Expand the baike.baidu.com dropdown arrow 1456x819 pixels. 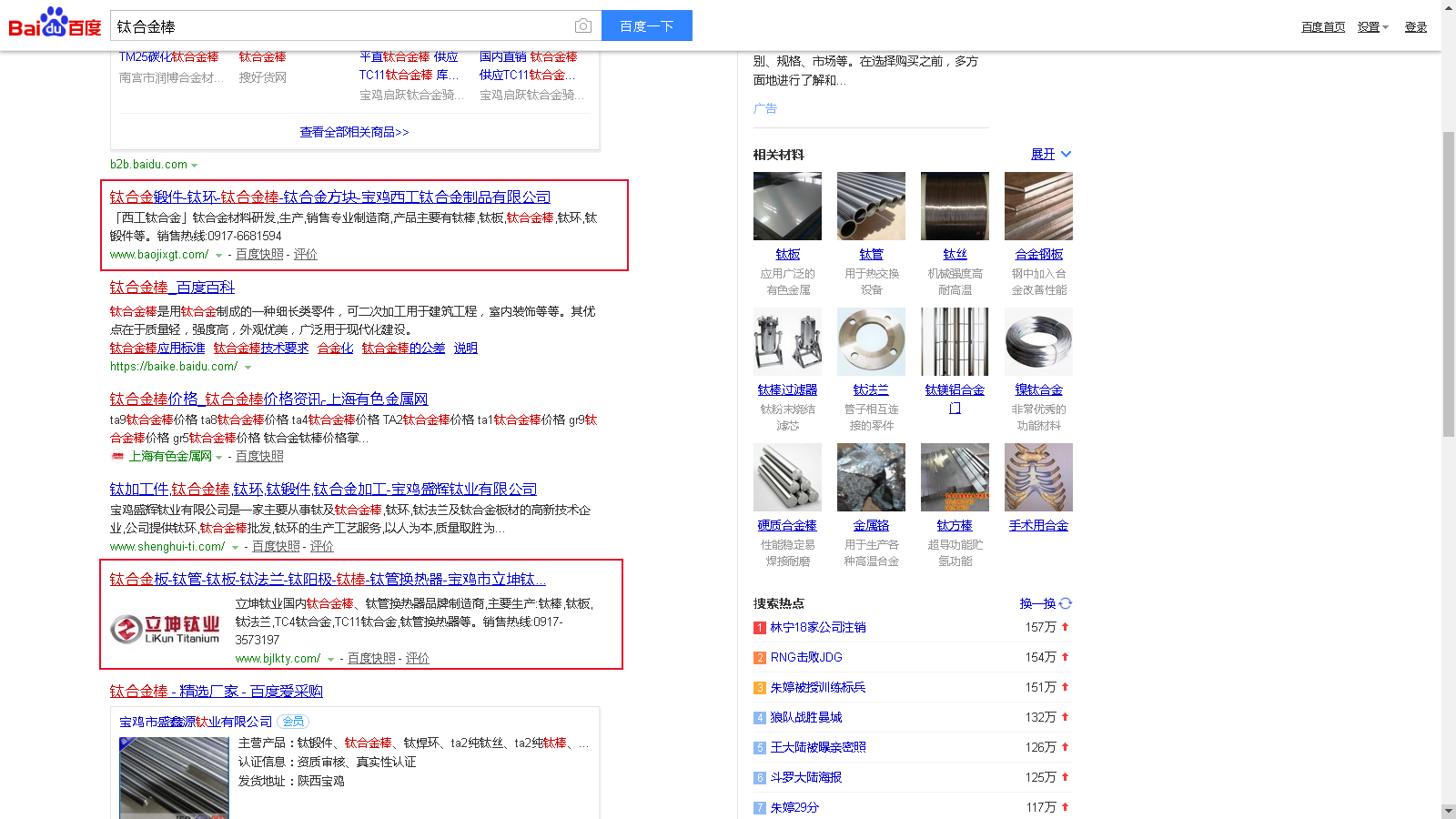(248, 368)
